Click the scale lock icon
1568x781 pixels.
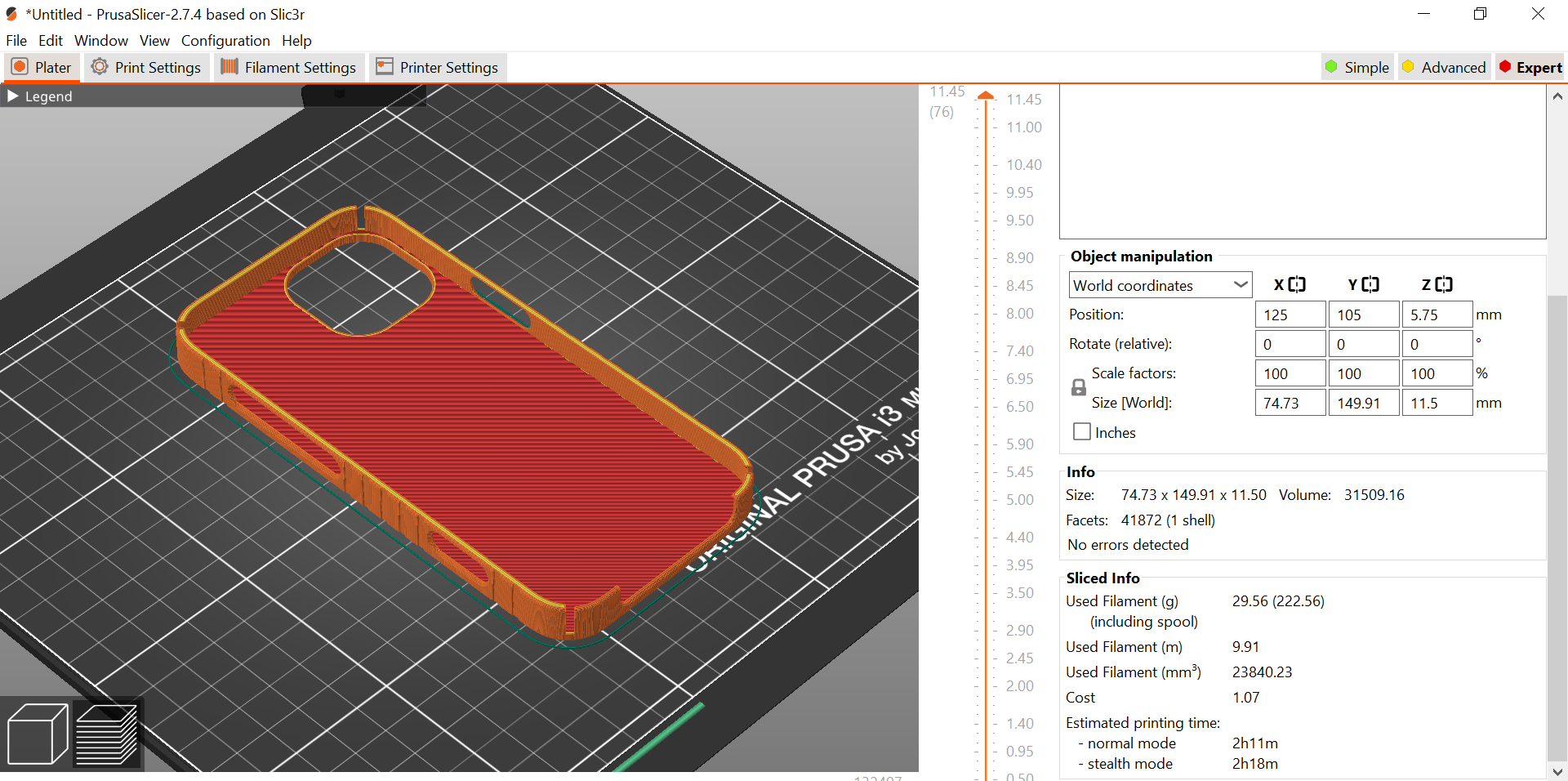[x=1079, y=388]
